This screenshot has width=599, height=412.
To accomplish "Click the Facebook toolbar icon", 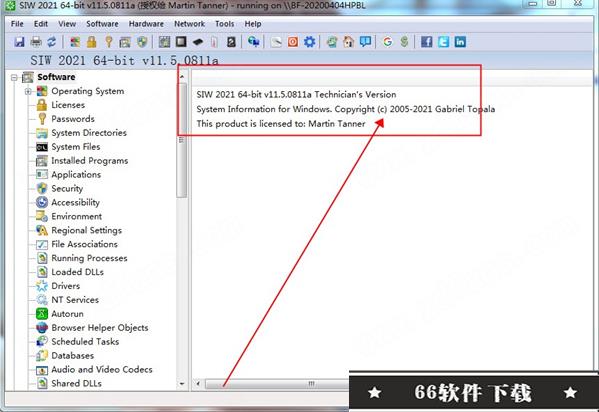I will (x=426, y=42).
